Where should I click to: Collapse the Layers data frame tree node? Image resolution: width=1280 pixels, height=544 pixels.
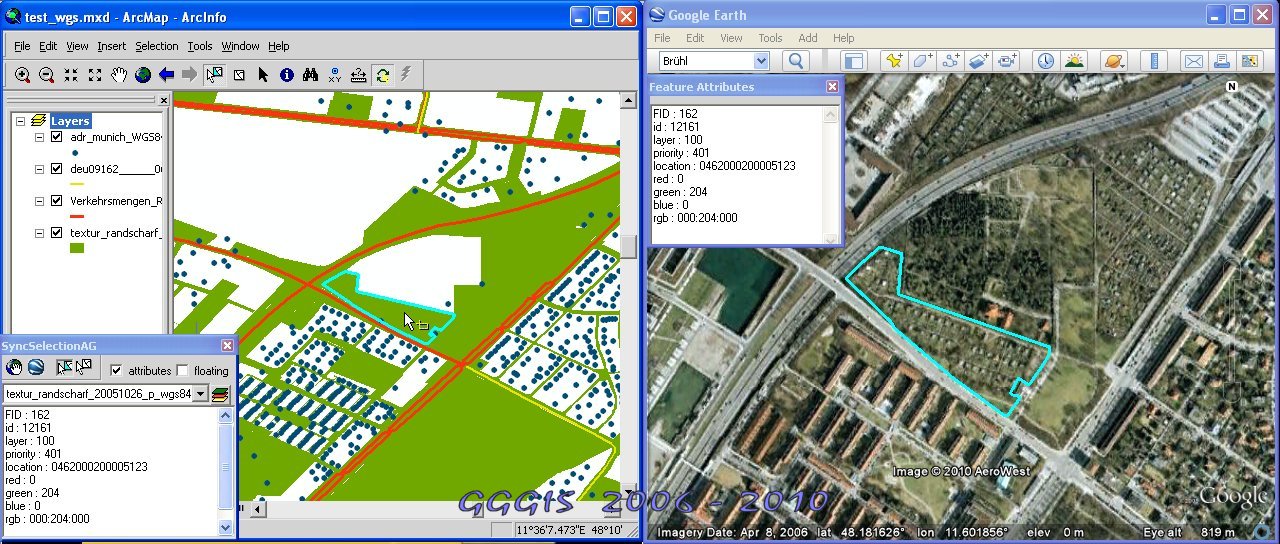tap(20, 121)
